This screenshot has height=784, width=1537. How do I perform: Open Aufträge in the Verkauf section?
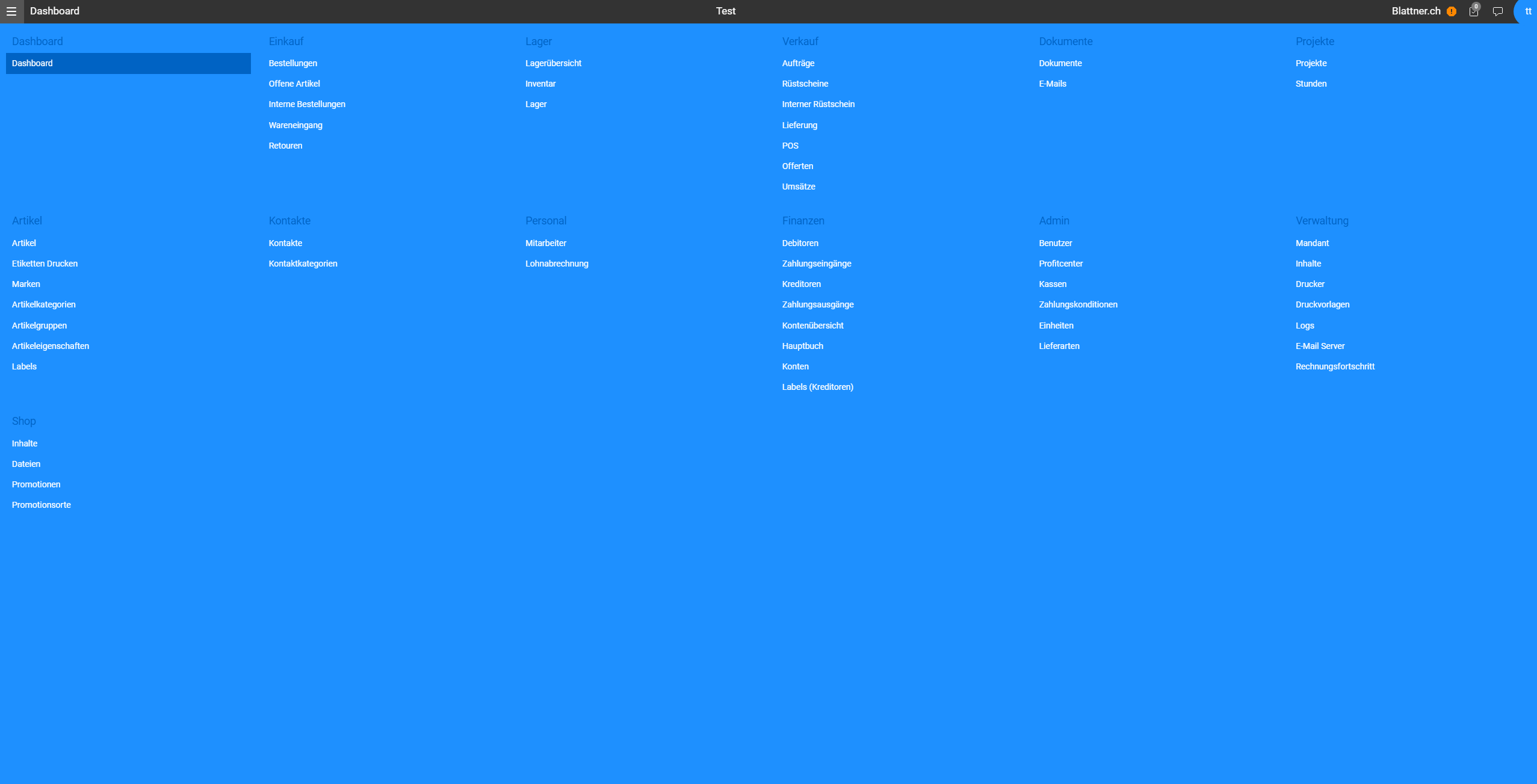(798, 63)
